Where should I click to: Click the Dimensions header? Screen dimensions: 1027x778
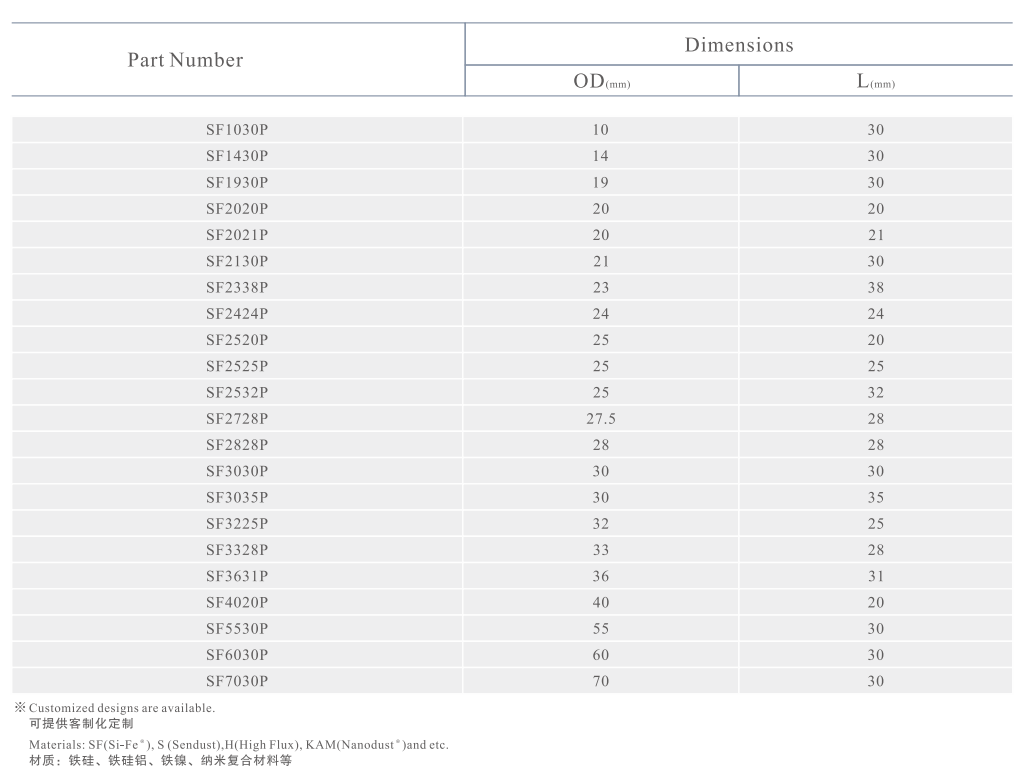(739, 45)
